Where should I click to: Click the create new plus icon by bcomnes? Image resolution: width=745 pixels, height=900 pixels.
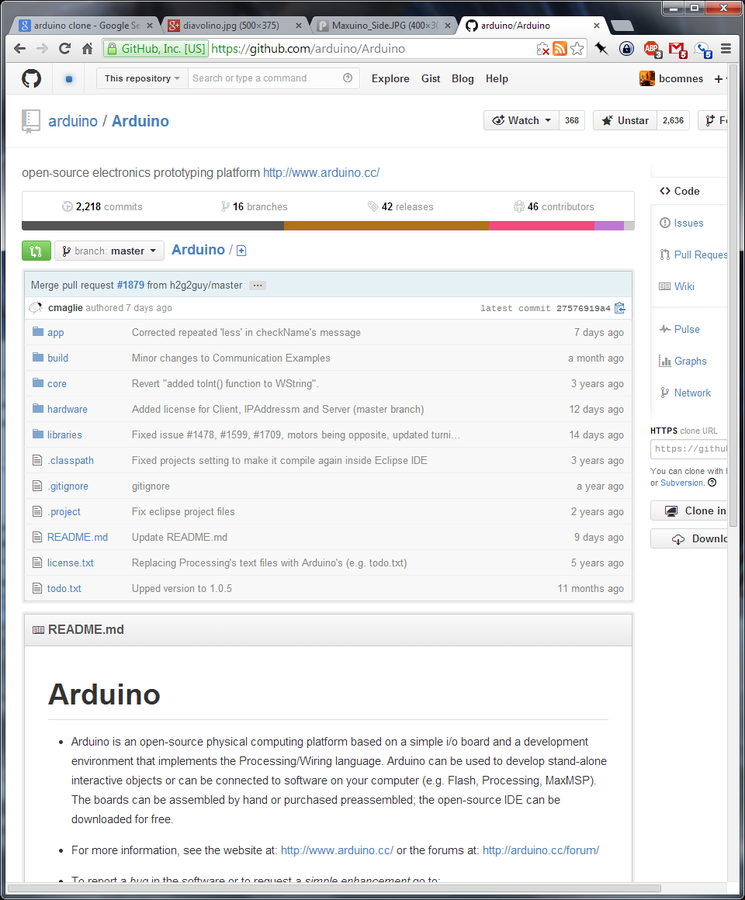(x=719, y=79)
